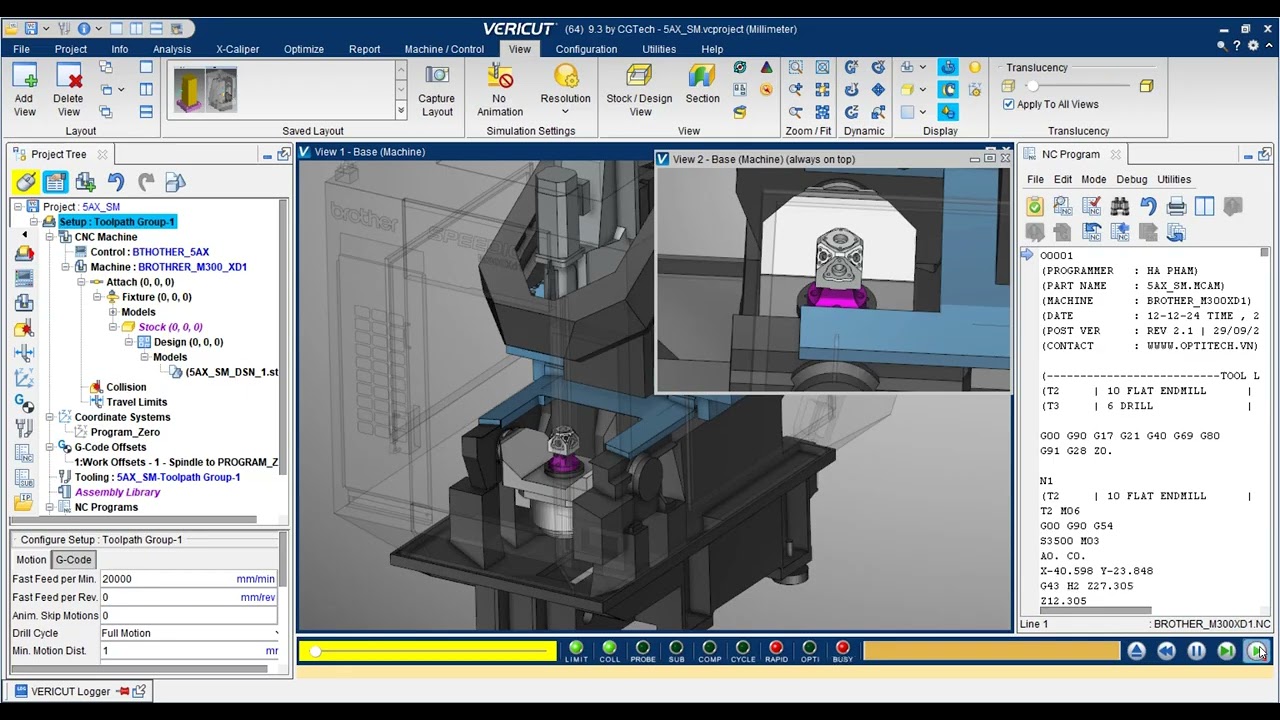Switch to the Machine / Control tab
Viewport: 1280px width, 720px height.
point(444,49)
